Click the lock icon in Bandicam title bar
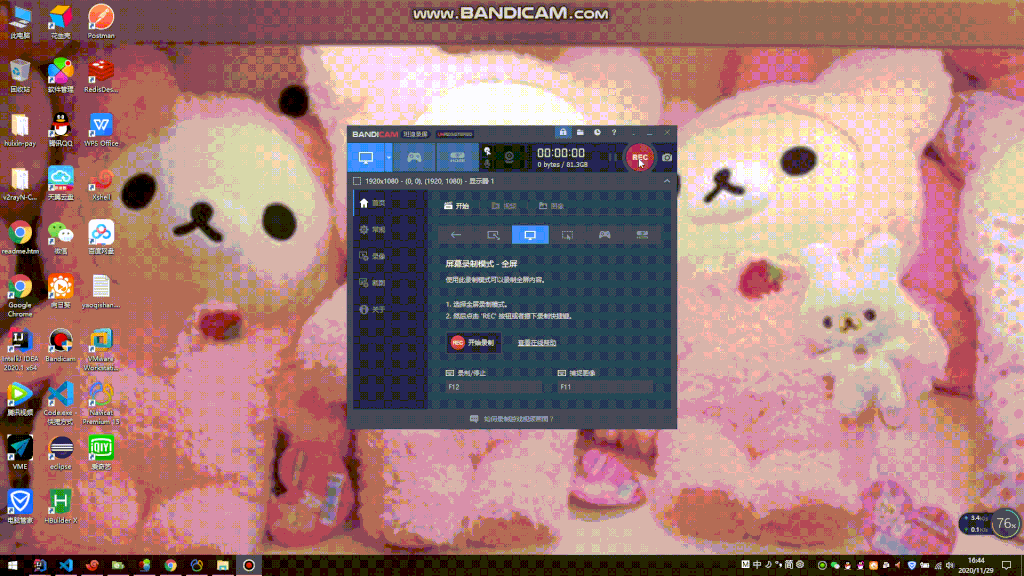Screen dimensions: 1024x576 [563, 133]
